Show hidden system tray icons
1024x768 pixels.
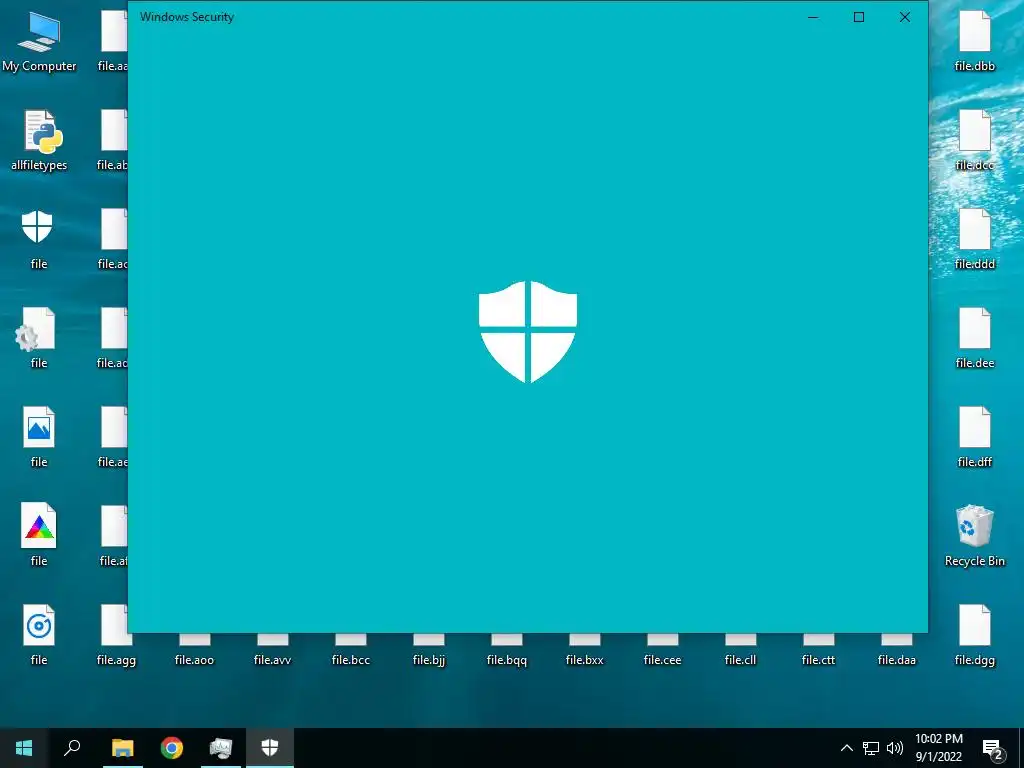[x=846, y=748]
